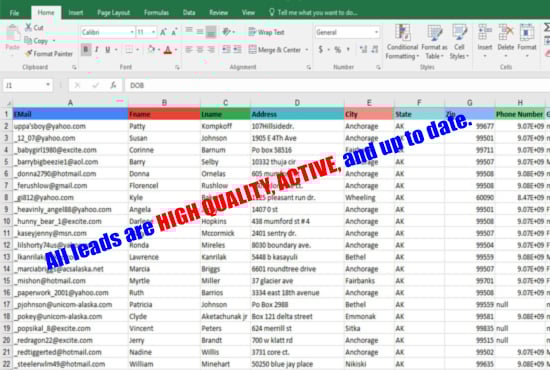The height and width of the screenshot is (370, 550).
Task: Decrease font size with the smaller A
Action: tap(174, 32)
